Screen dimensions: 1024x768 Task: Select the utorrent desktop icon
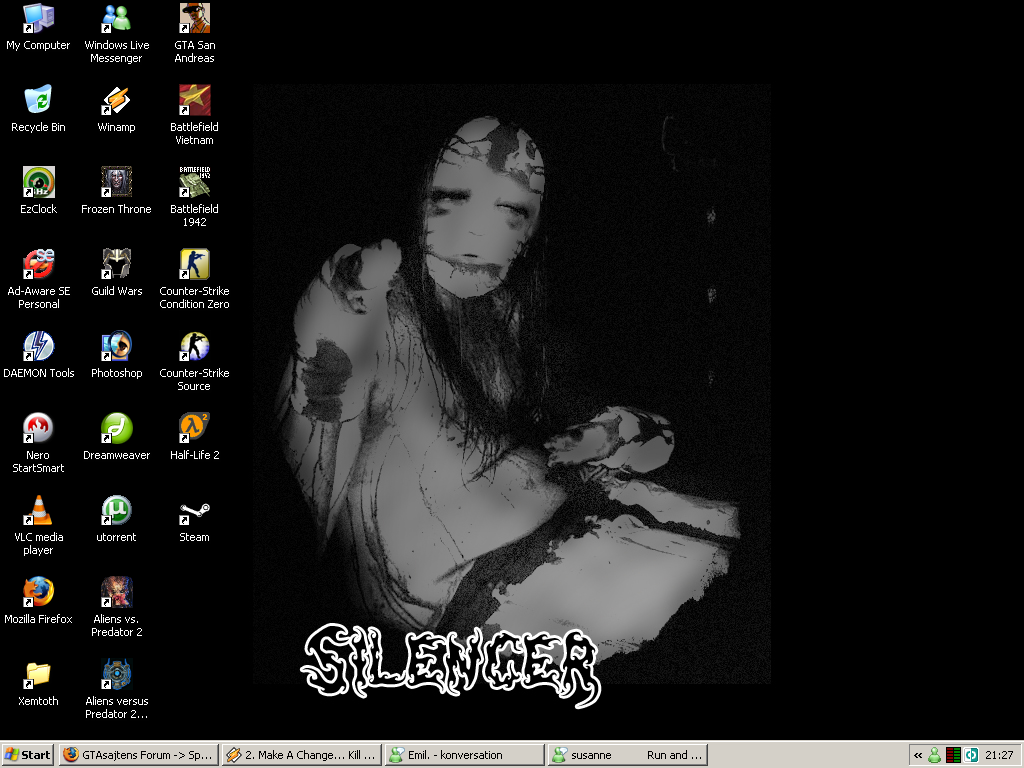tap(116, 511)
